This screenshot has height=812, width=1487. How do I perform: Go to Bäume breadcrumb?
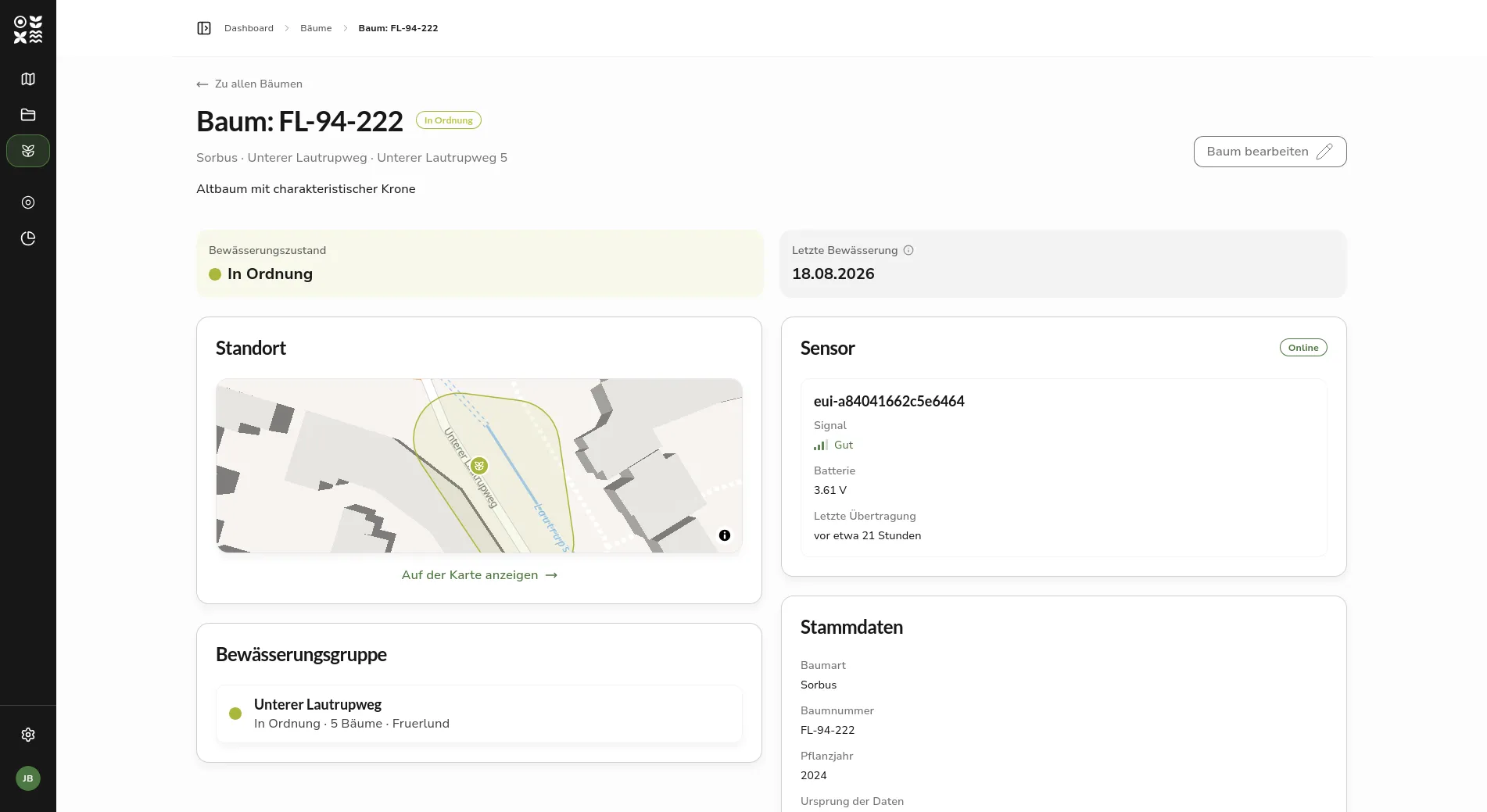316,28
